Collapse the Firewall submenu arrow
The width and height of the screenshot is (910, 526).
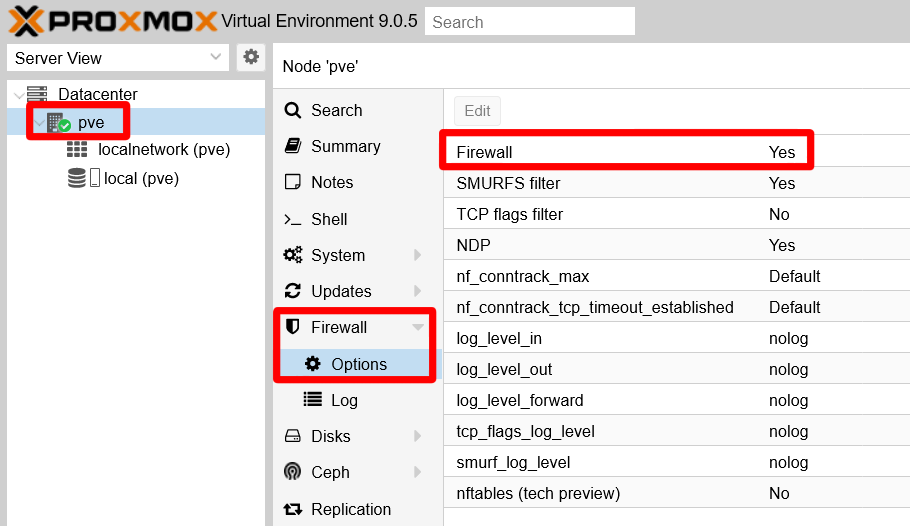click(x=417, y=327)
